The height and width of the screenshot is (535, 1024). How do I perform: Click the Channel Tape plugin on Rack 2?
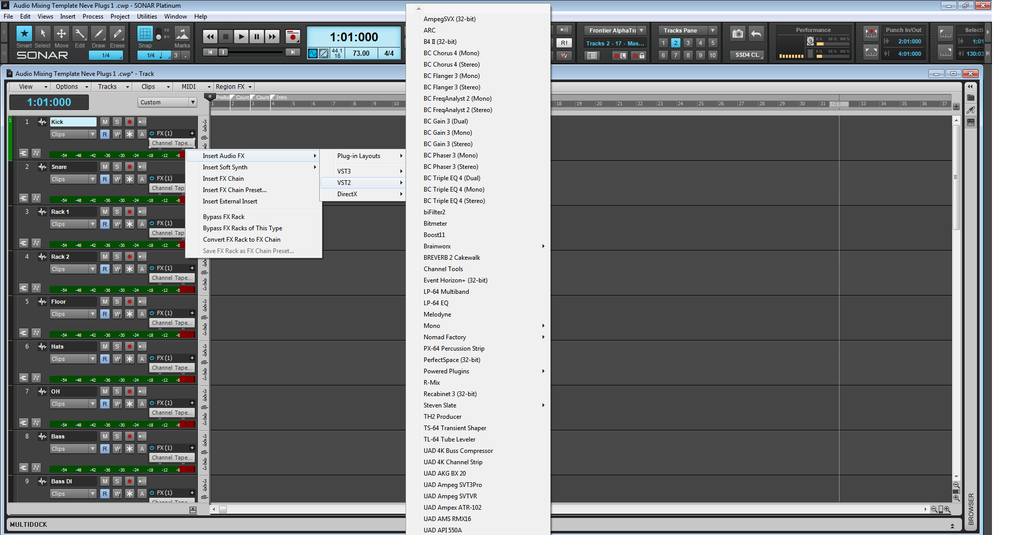tap(168, 278)
